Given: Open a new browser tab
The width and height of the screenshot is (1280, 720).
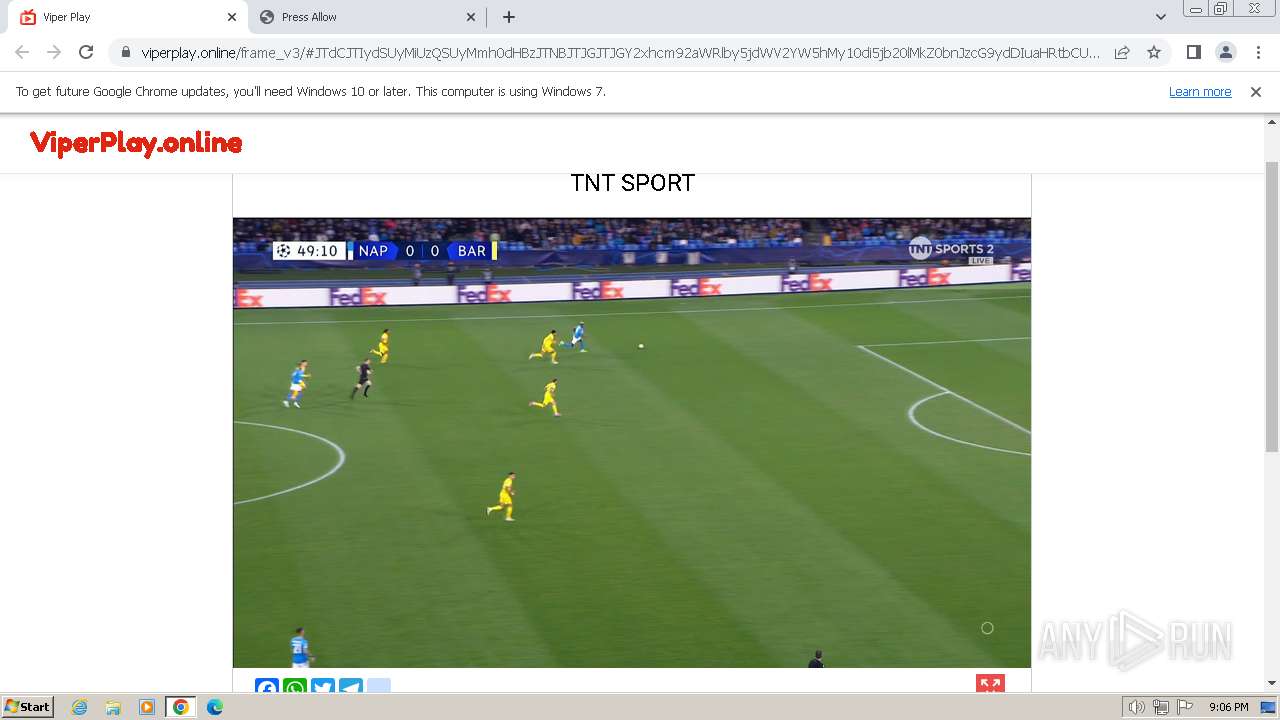Looking at the screenshot, I should tap(509, 17).
